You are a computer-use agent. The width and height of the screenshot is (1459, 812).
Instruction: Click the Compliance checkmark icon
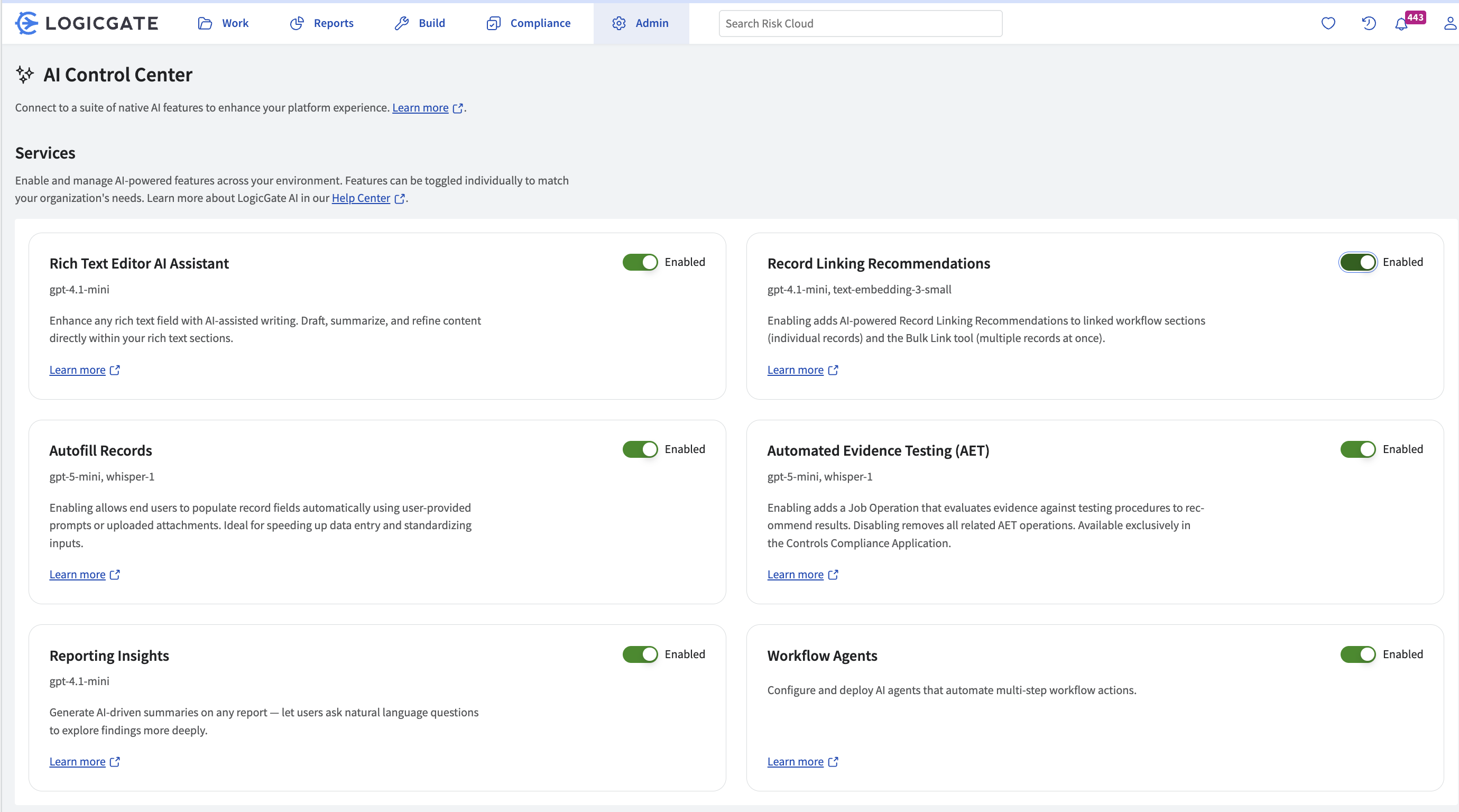(x=493, y=23)
